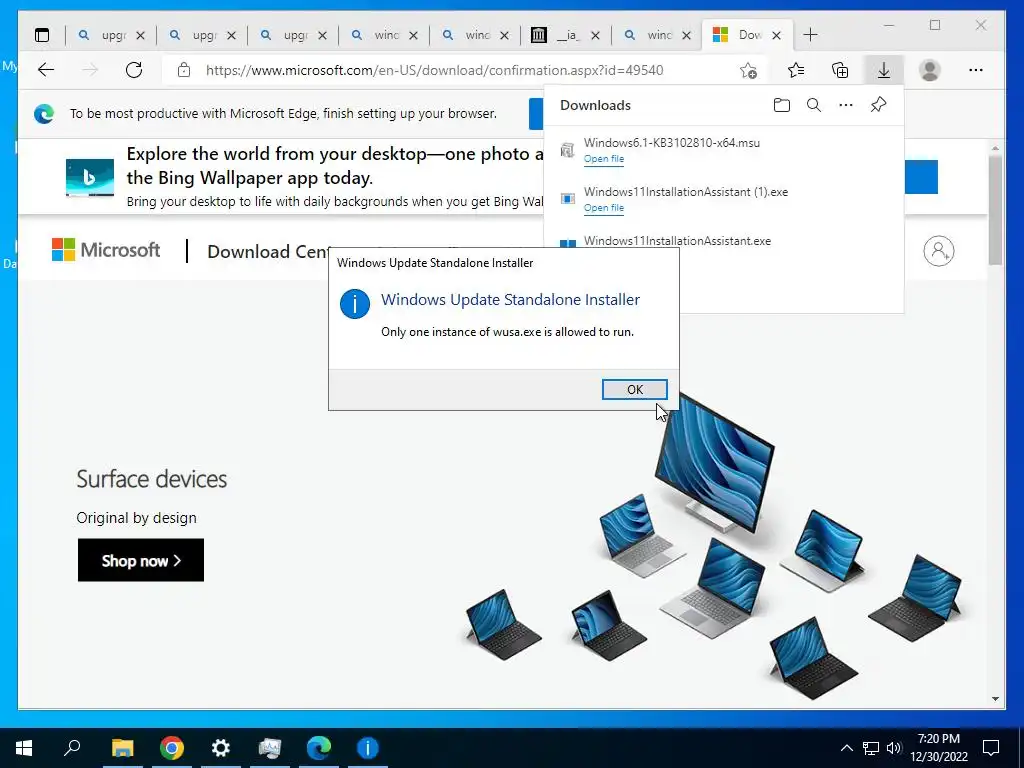Click the Microsoft sign-in account icon

tap(938, 251)
